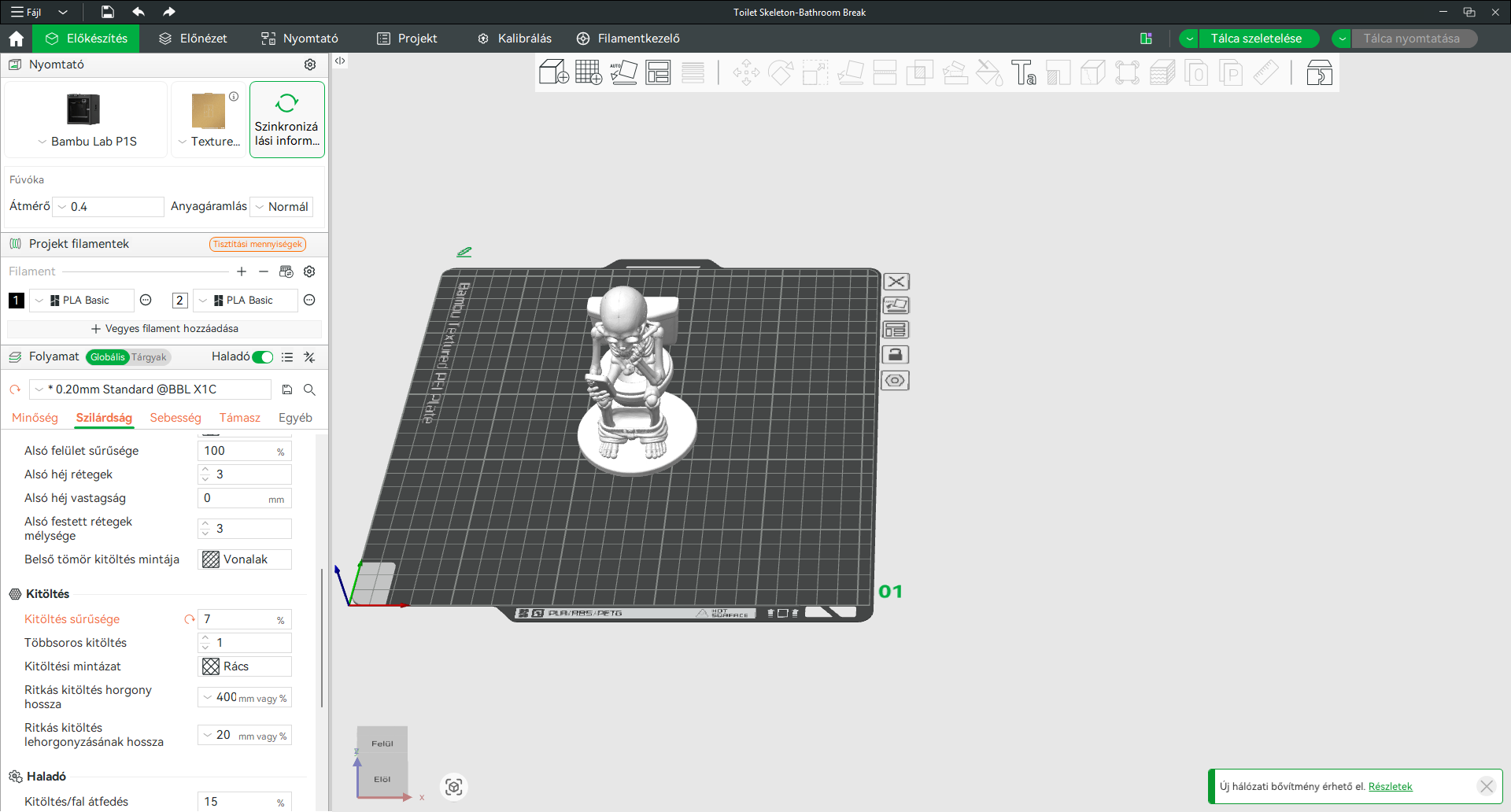Select the Scale tool in toolbar
This screenshot has width=1511, height=812.
click(x=815, y=73)
